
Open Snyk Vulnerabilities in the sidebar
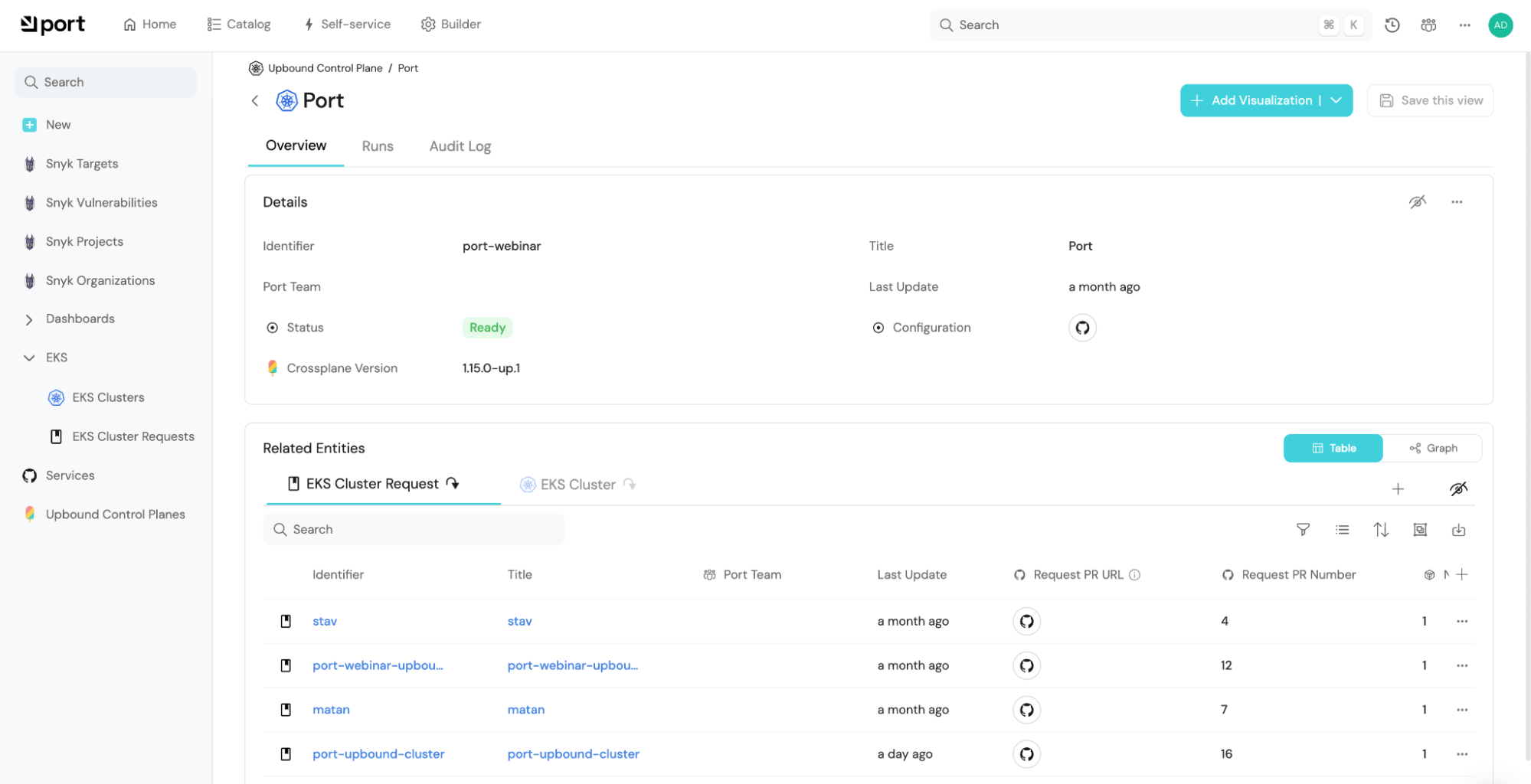coord(101,203)
